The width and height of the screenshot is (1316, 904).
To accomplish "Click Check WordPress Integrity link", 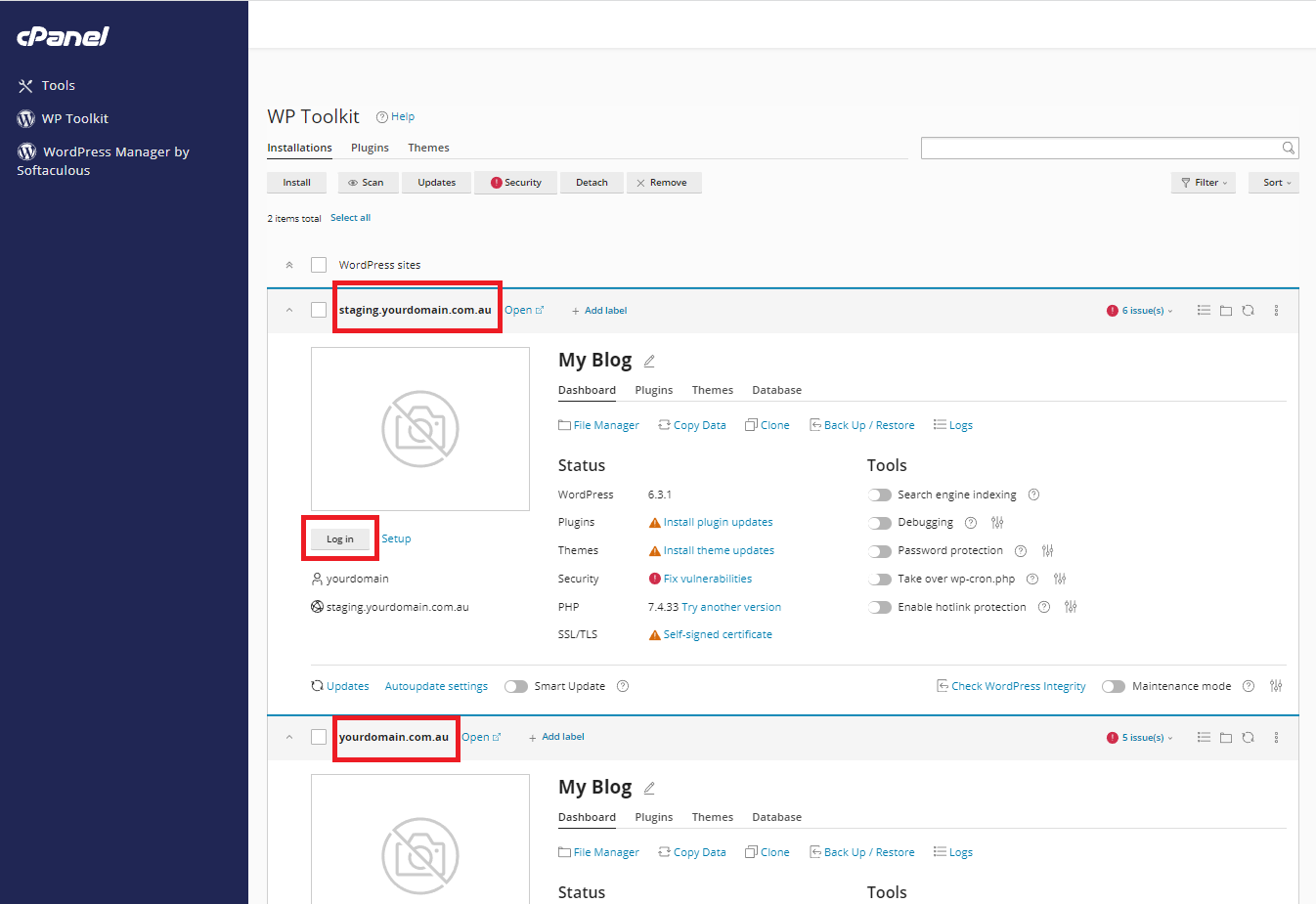I will coord(1011,686).
